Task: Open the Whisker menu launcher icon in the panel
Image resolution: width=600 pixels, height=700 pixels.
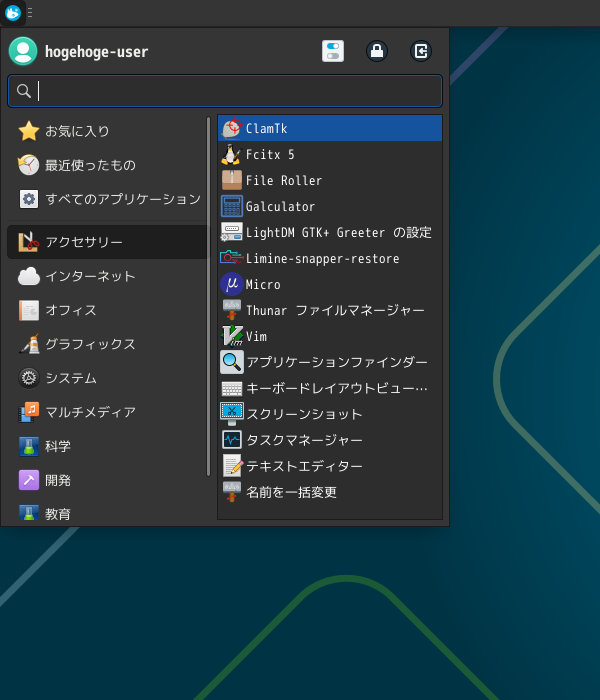Action: (x=12, y=12)
